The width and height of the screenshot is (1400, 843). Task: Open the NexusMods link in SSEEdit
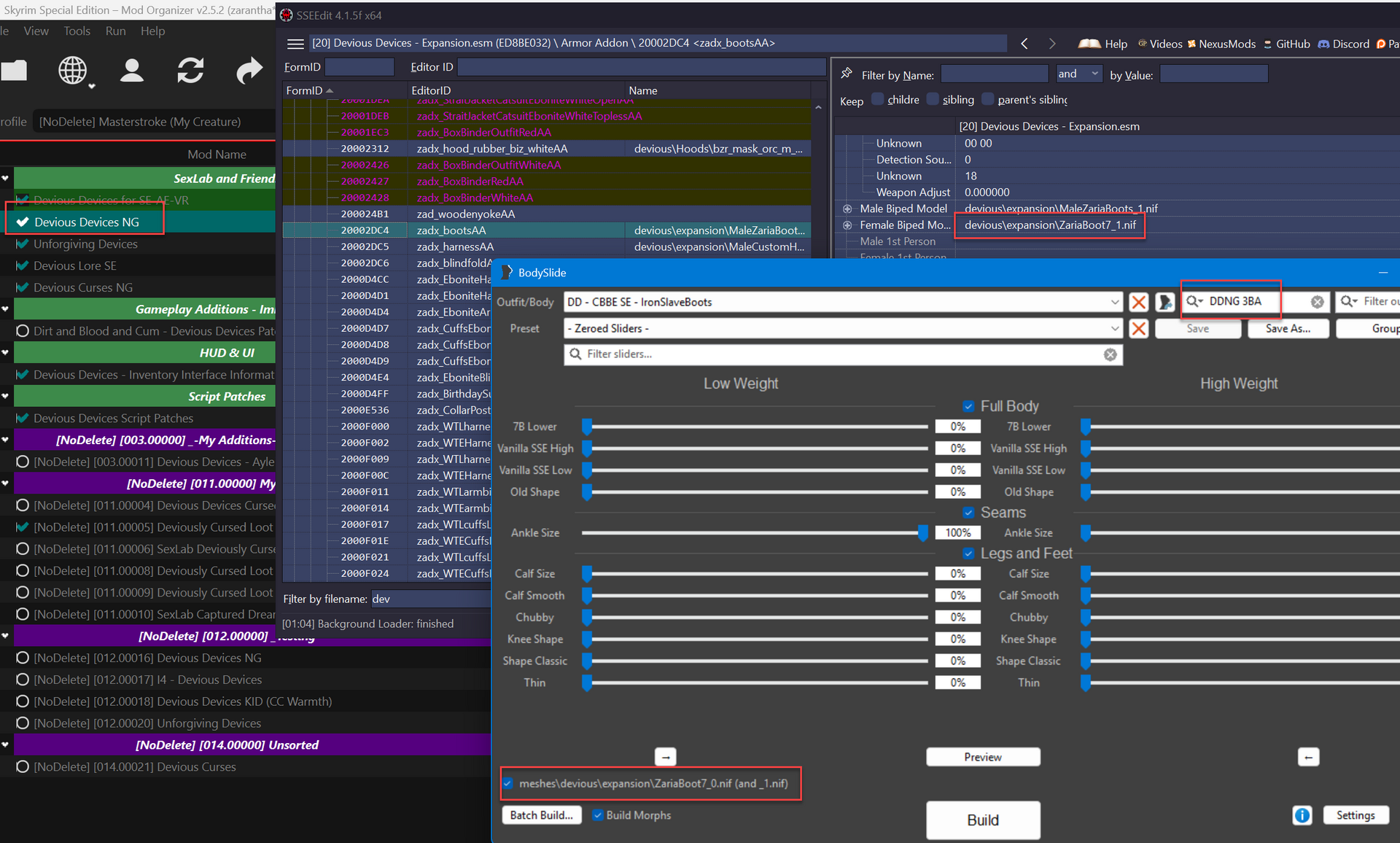pos(1221,44)
